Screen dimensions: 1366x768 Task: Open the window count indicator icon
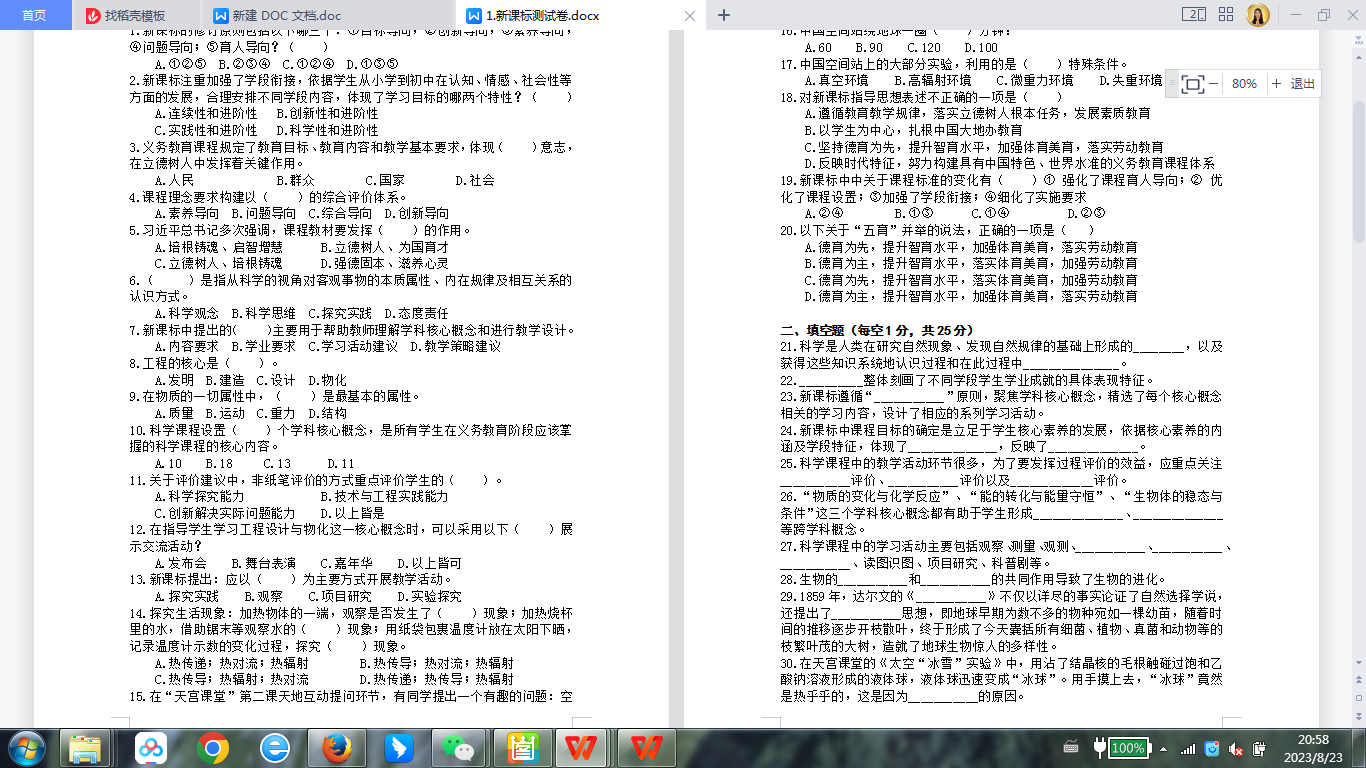click(x=1194, y=15)
